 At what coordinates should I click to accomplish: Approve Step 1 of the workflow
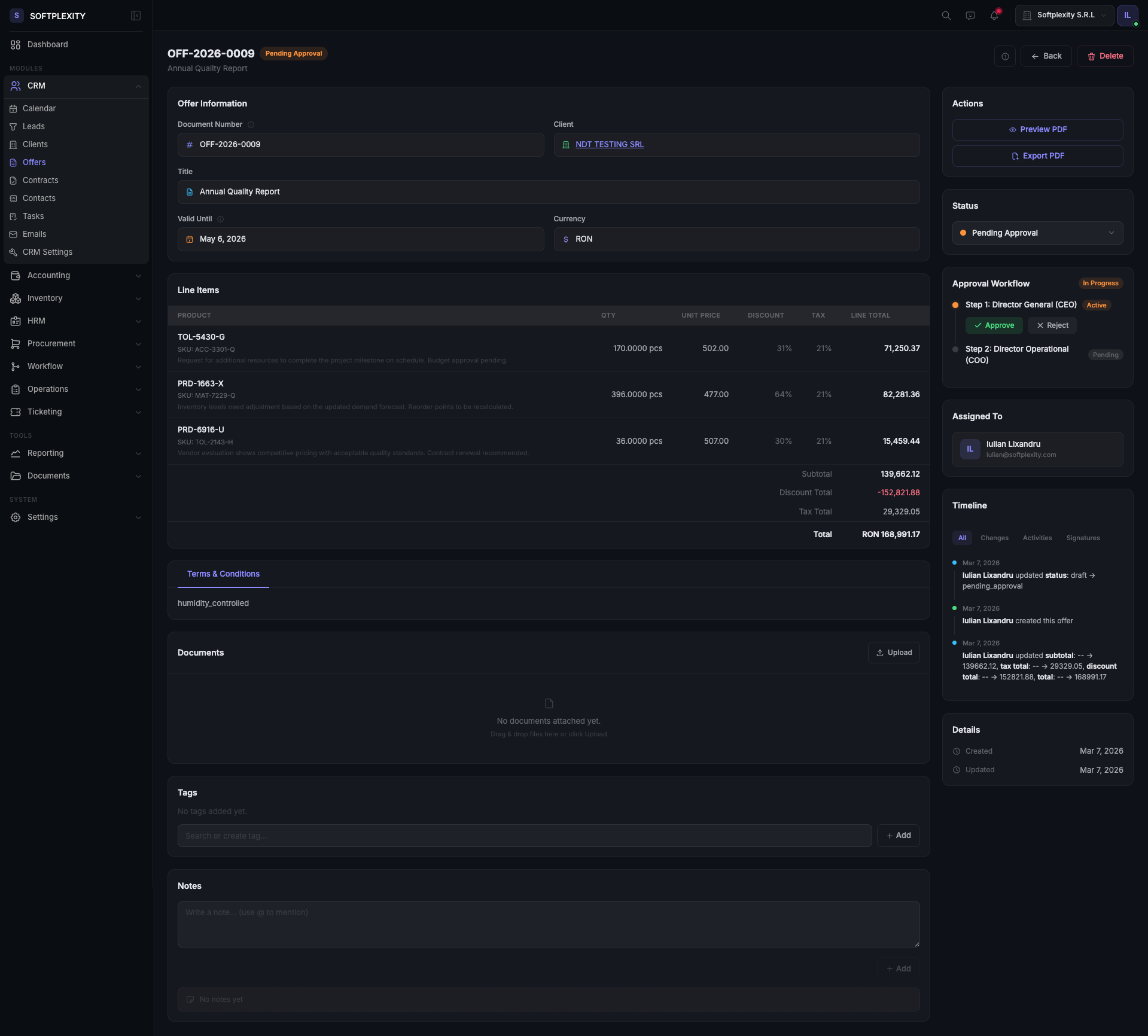994,325
